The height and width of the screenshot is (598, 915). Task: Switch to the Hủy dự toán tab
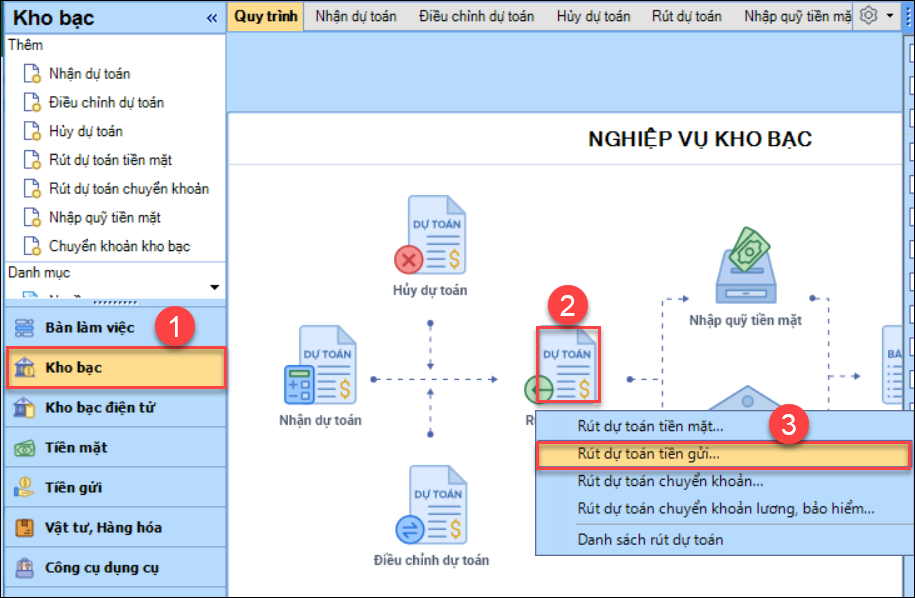[593, 16]
